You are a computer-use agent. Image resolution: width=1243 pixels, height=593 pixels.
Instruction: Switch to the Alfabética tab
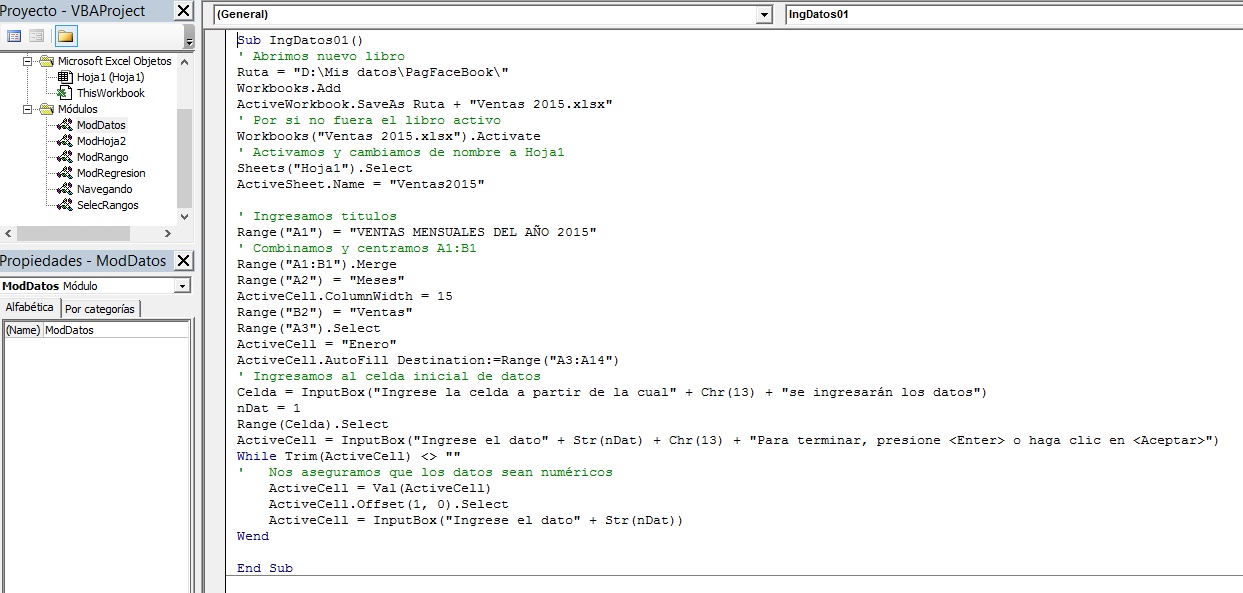point(29,307)
